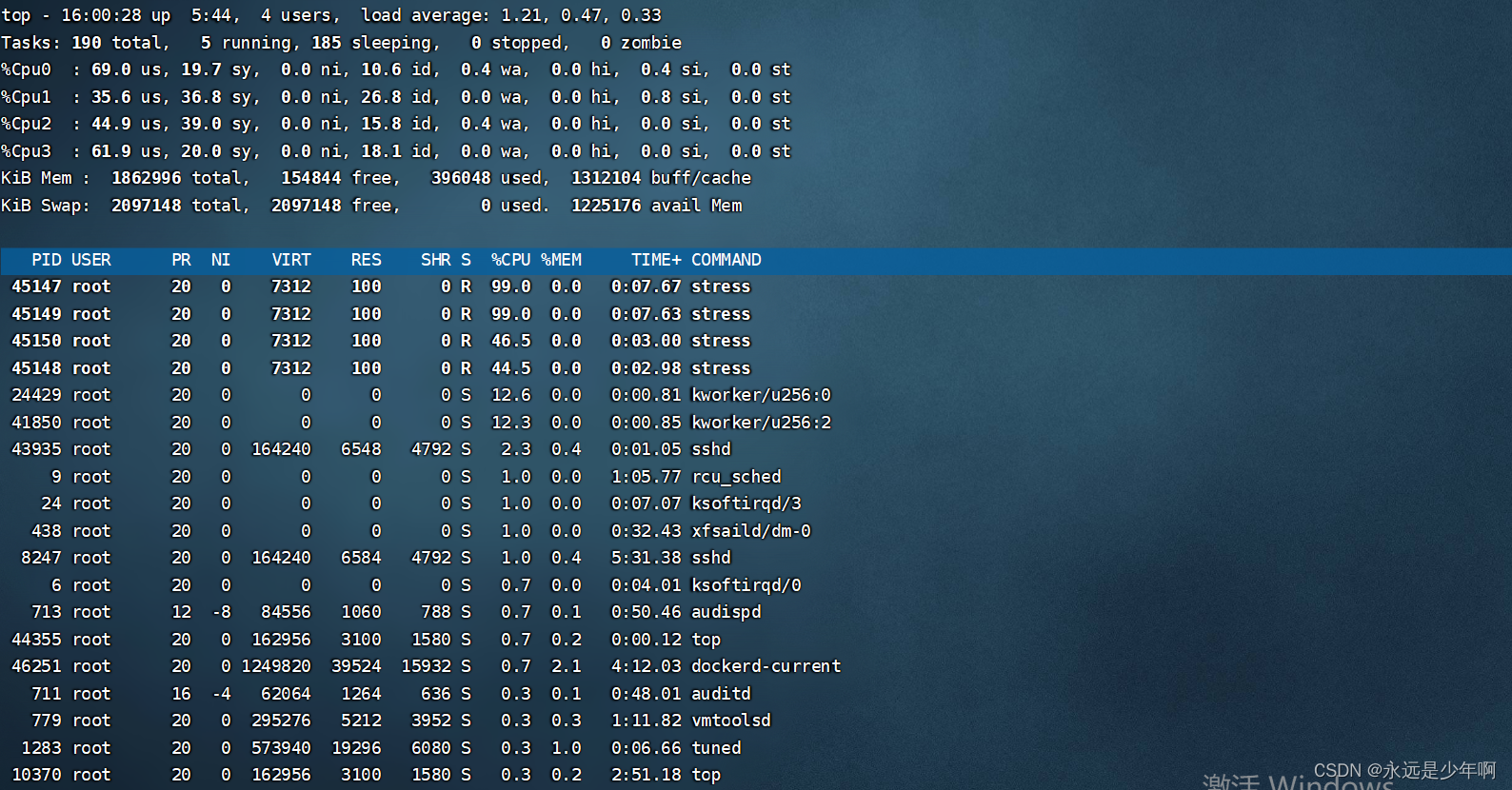
Task: Select vmtoolsd command text
Action: [731, 721]
